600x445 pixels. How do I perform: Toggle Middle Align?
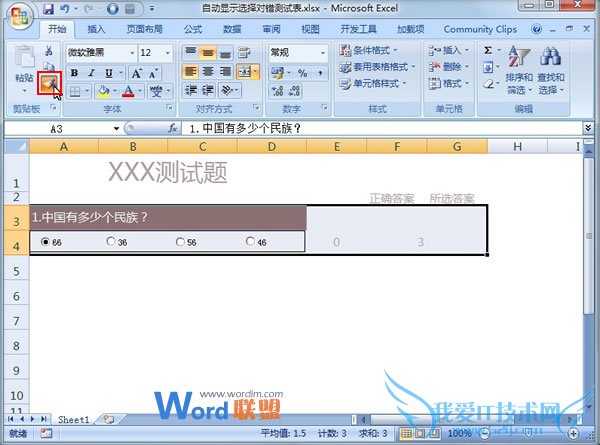pyautogui.click(x=208, y=52)
